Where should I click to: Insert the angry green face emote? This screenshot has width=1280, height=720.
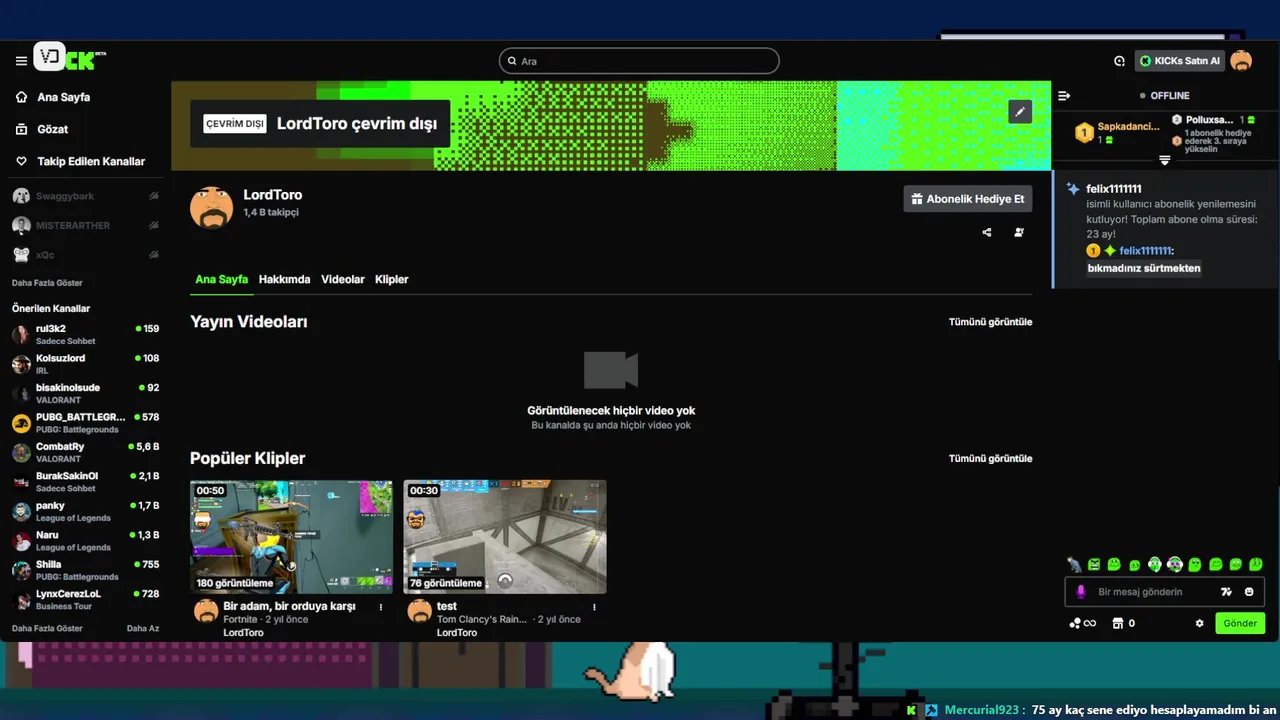click(1094, 565)
